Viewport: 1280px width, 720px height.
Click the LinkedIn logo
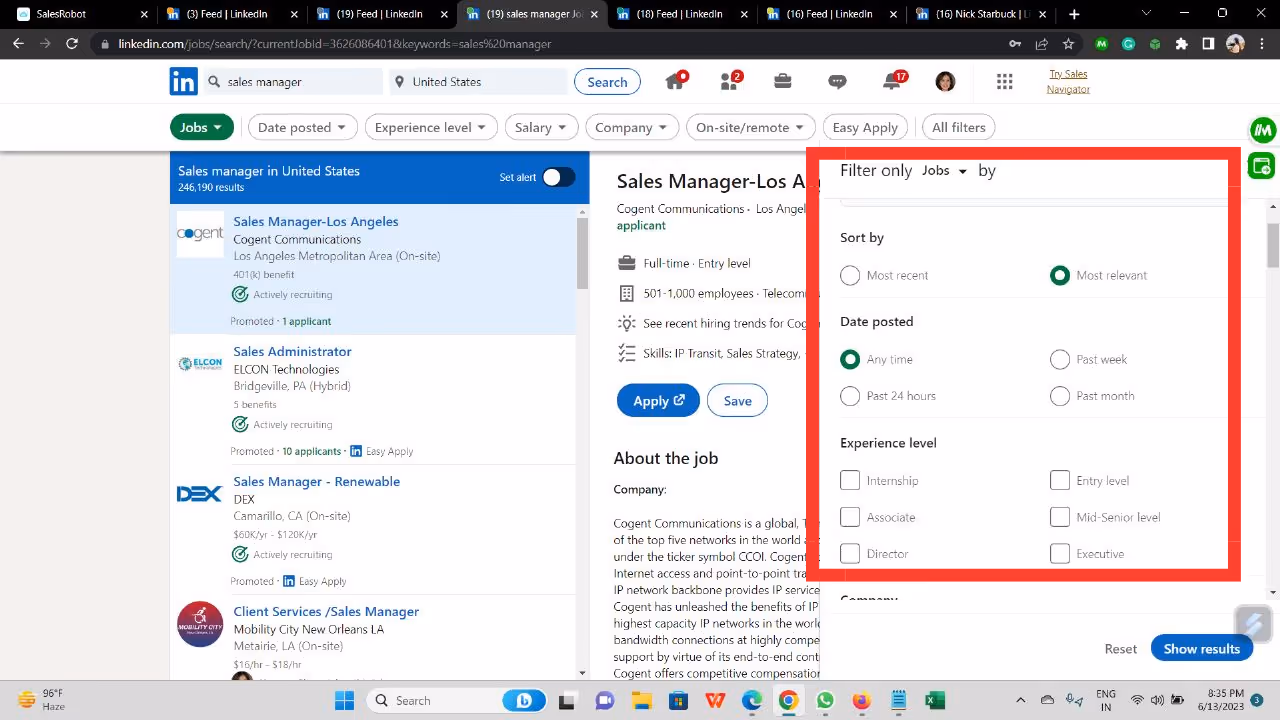tap(183, 82)
